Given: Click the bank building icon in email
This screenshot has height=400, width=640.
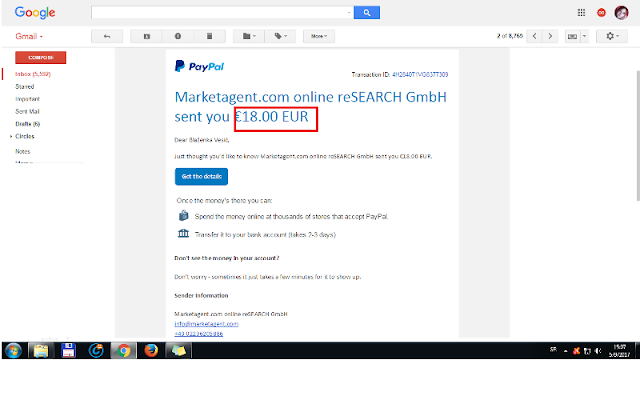Looking at the screenshot, I should pos(183,233).
